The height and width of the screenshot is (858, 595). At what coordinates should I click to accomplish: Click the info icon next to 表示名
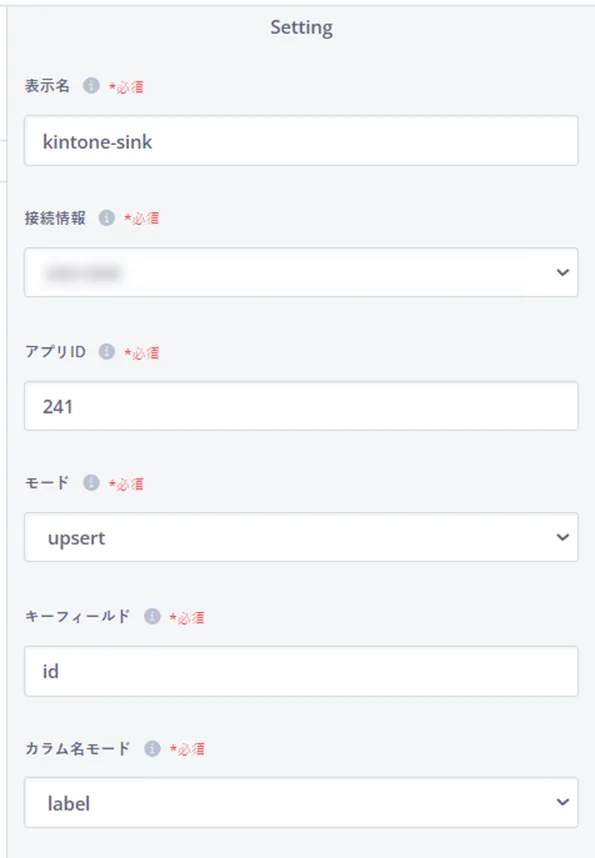pos(91,85)
